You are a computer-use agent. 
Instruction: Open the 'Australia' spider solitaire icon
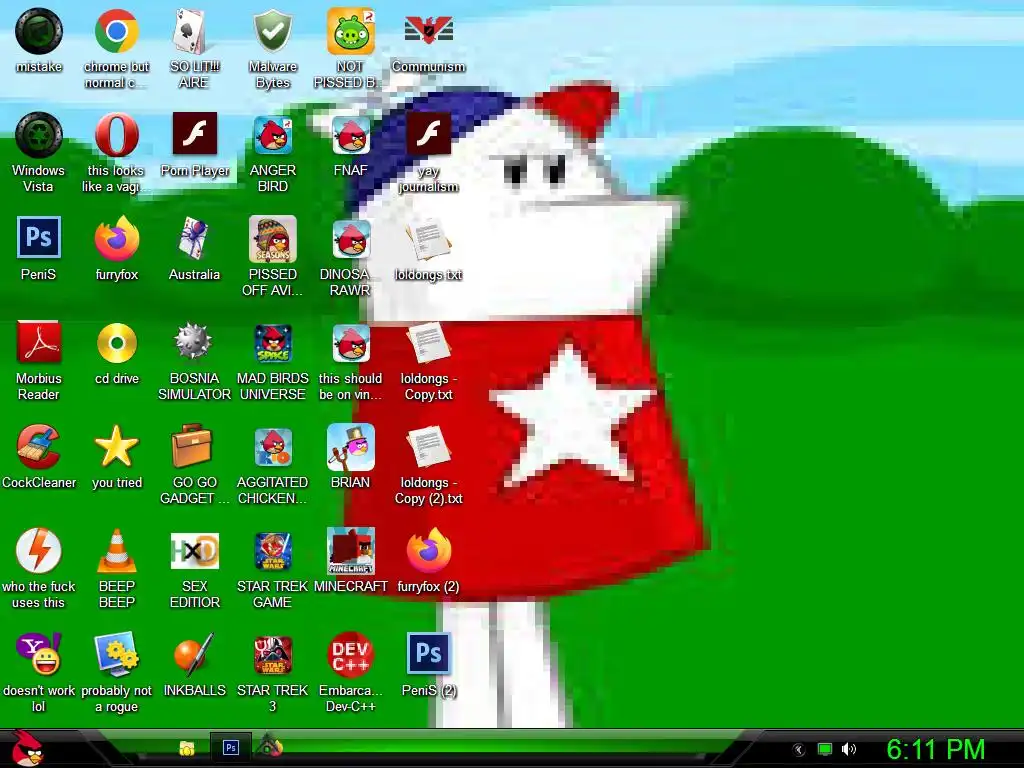click(x=194, y=238)
